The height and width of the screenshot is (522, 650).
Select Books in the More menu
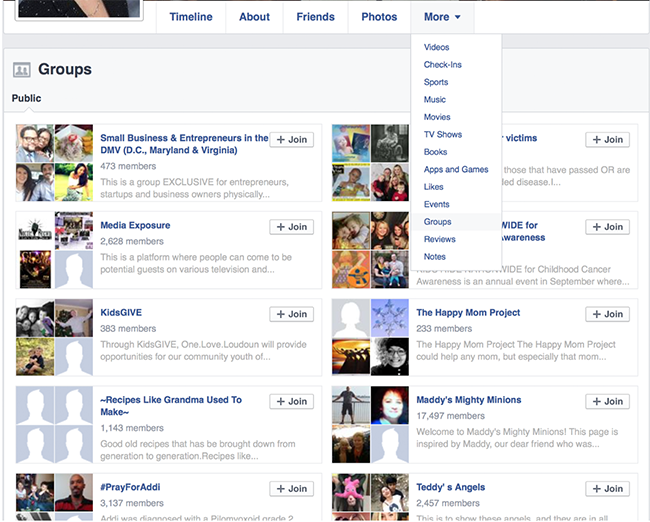click(435, 152)
